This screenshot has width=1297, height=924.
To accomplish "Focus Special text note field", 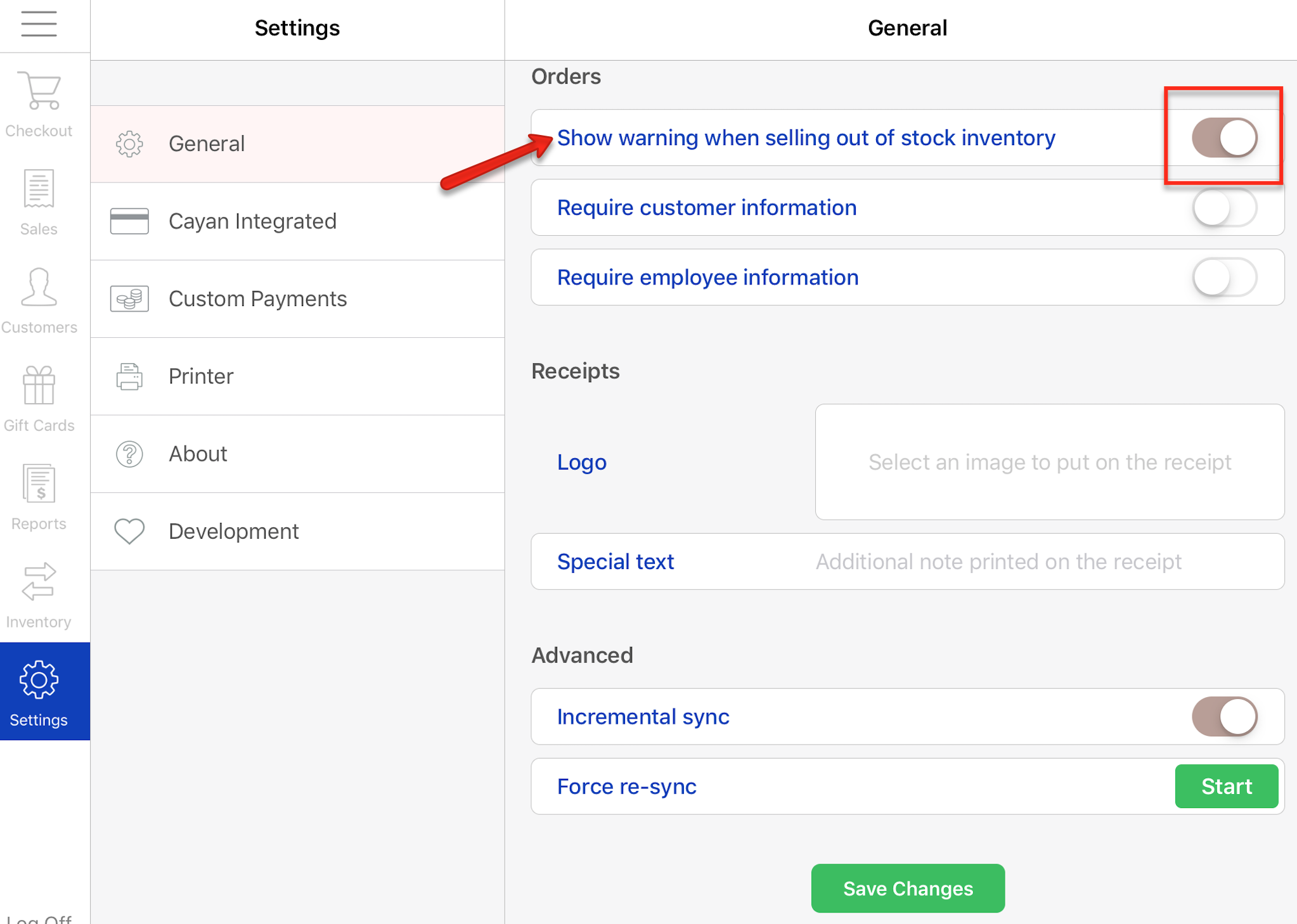I will (x=908, y=561).
